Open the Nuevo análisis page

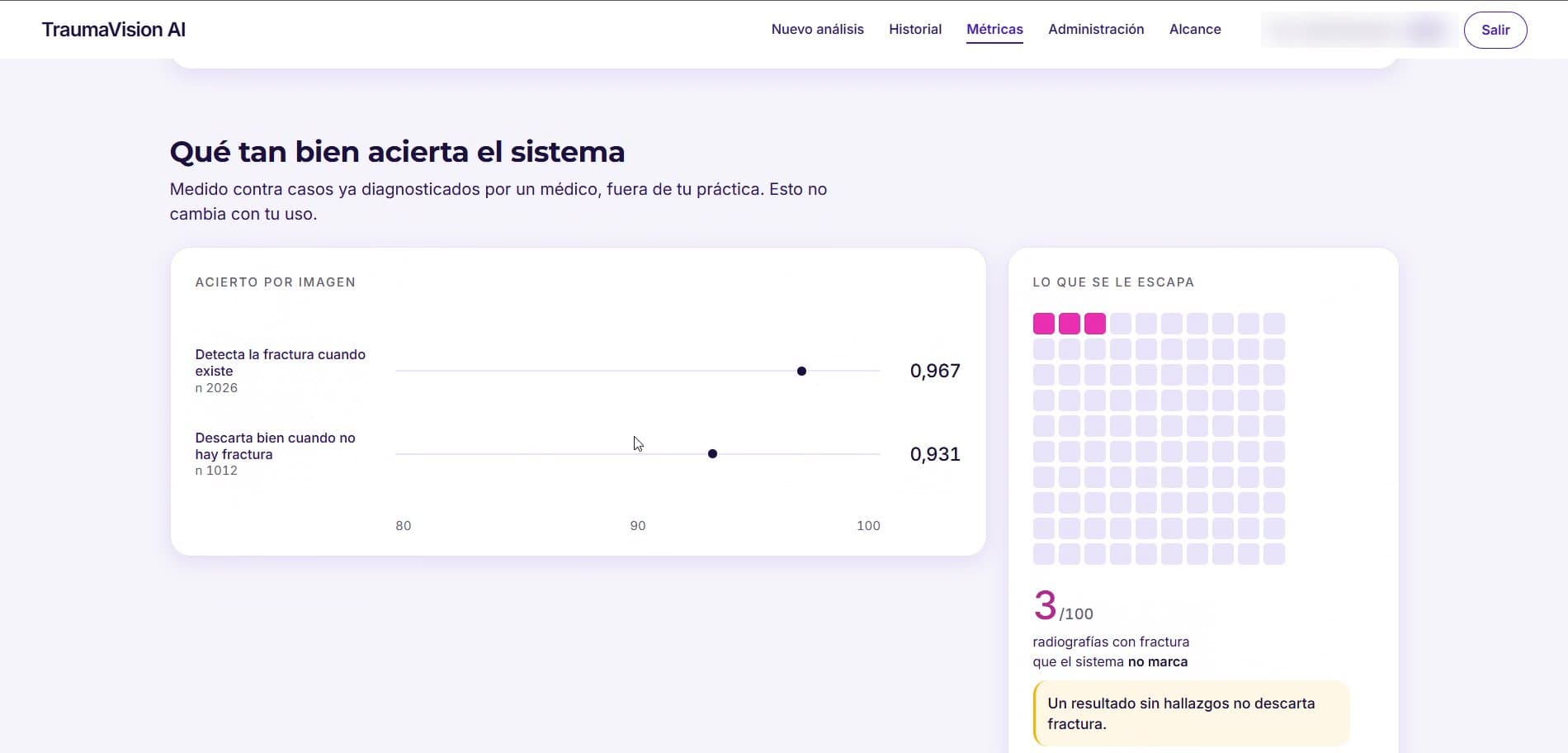[817, 29]
